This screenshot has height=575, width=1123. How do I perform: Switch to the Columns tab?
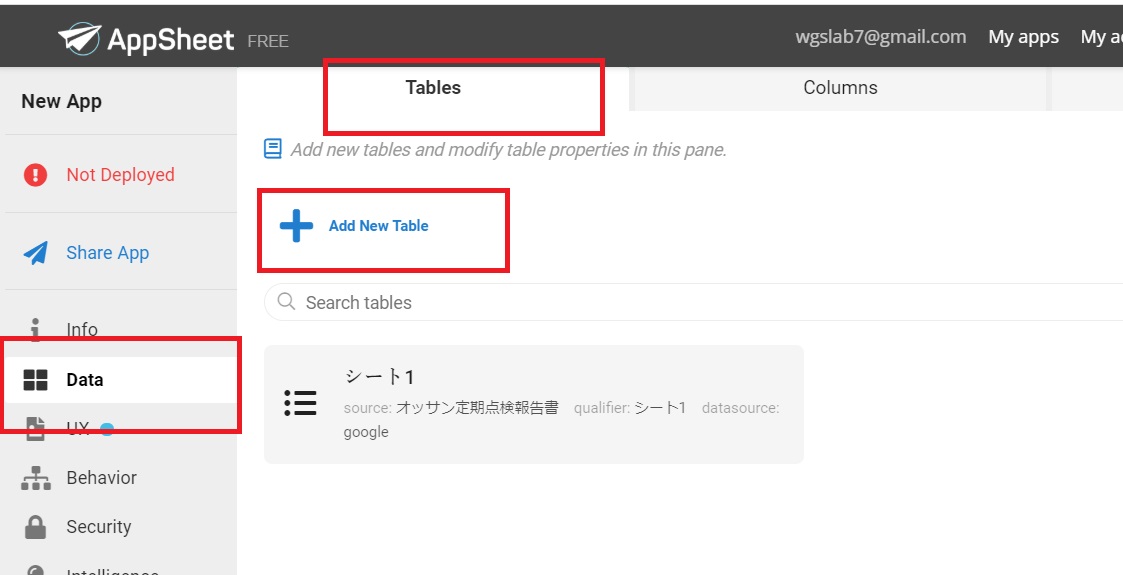[840, 89]
